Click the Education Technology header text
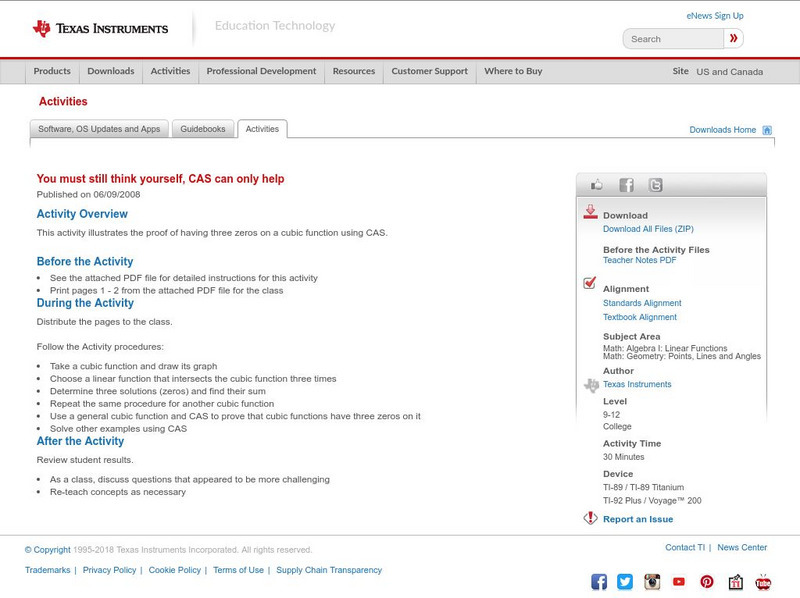 [x=275, y=26]
